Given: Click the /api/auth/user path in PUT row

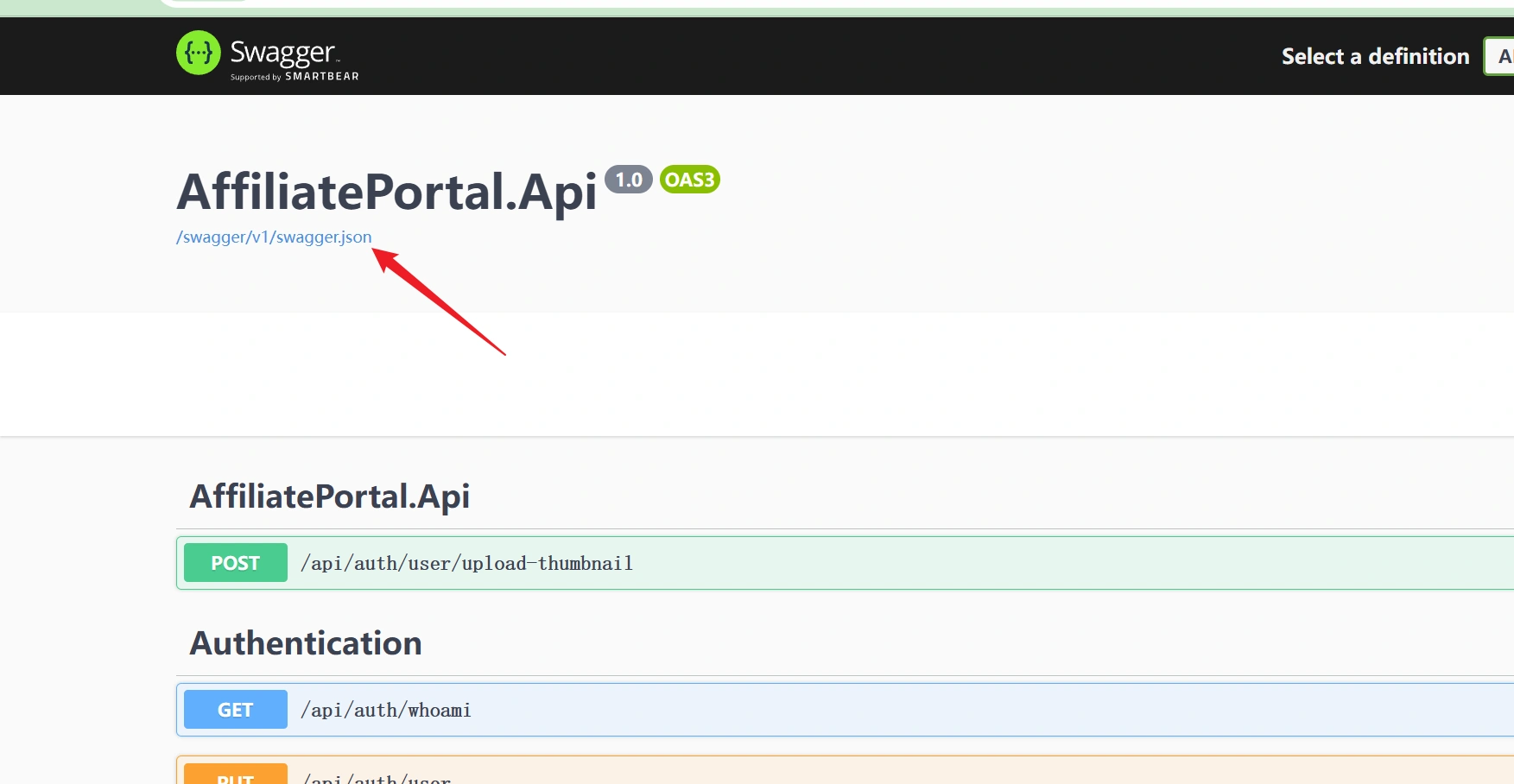Looking at the screenshot, I should coord(377,777).
